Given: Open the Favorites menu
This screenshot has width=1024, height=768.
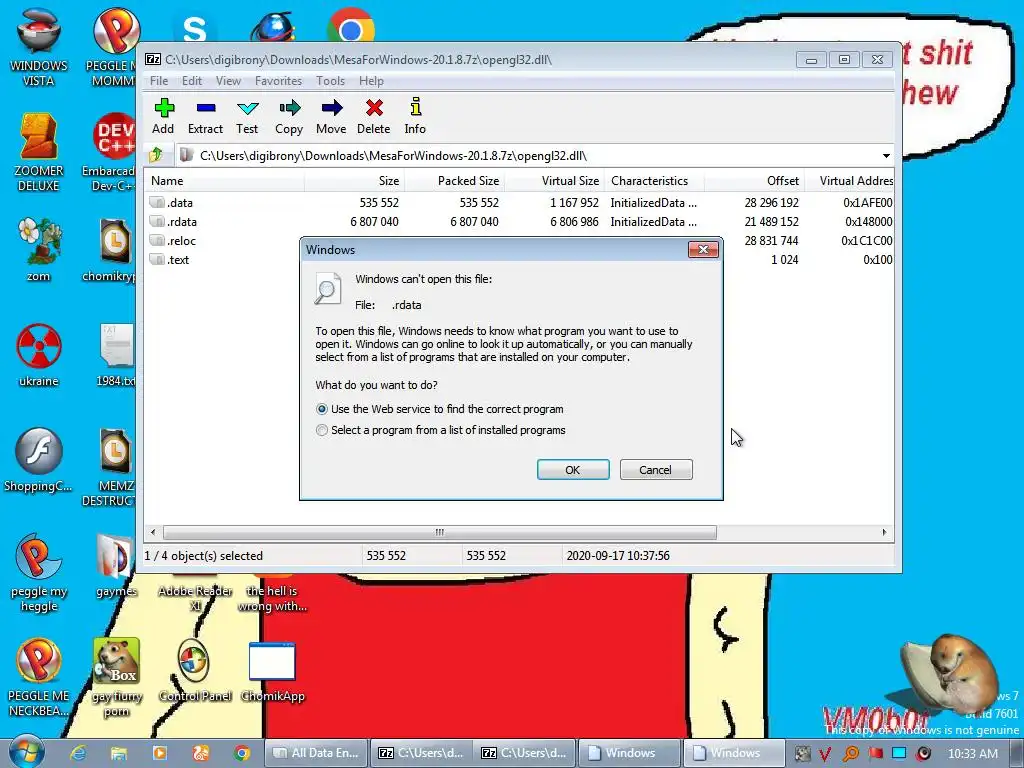Looking at the screenshot, I should [x=278, y=80].
